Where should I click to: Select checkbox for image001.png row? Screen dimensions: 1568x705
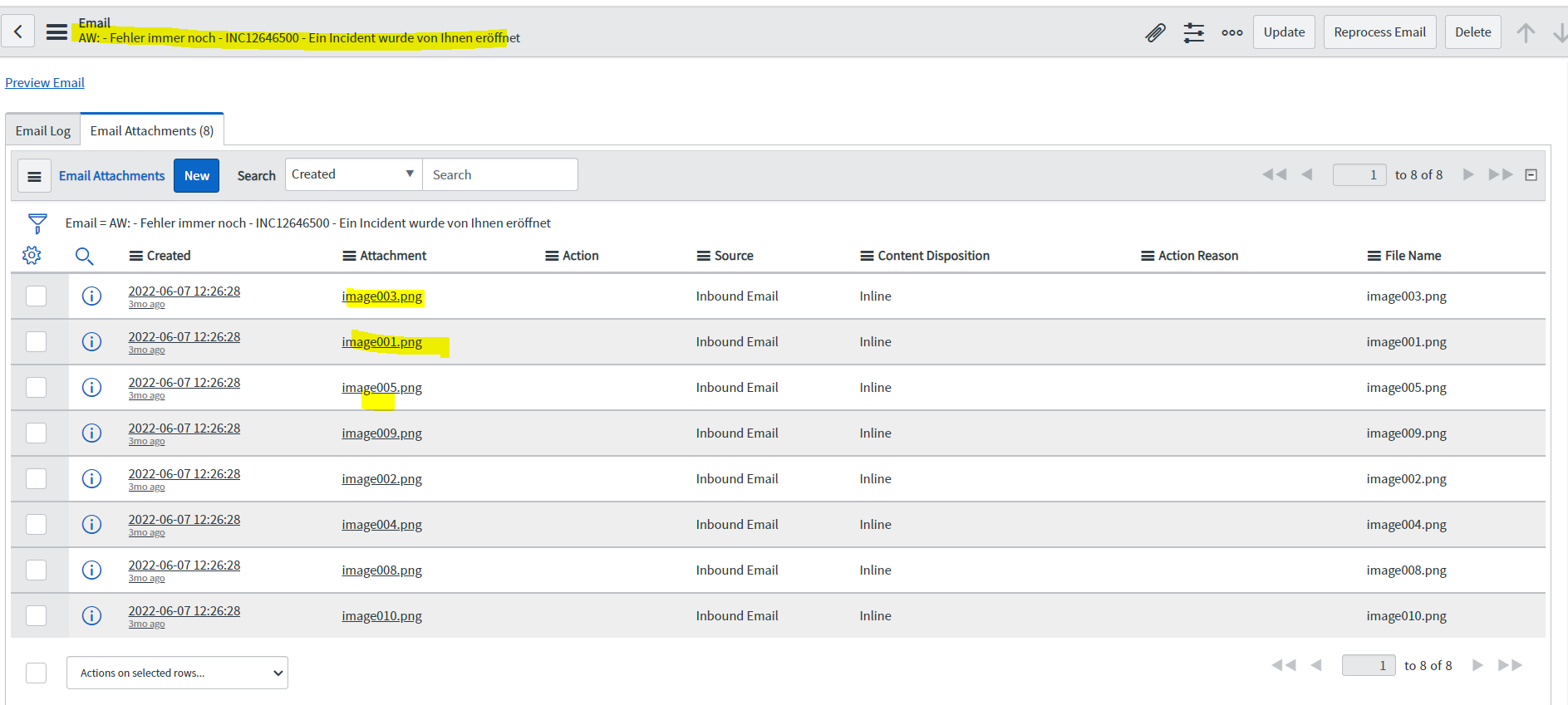36,341
